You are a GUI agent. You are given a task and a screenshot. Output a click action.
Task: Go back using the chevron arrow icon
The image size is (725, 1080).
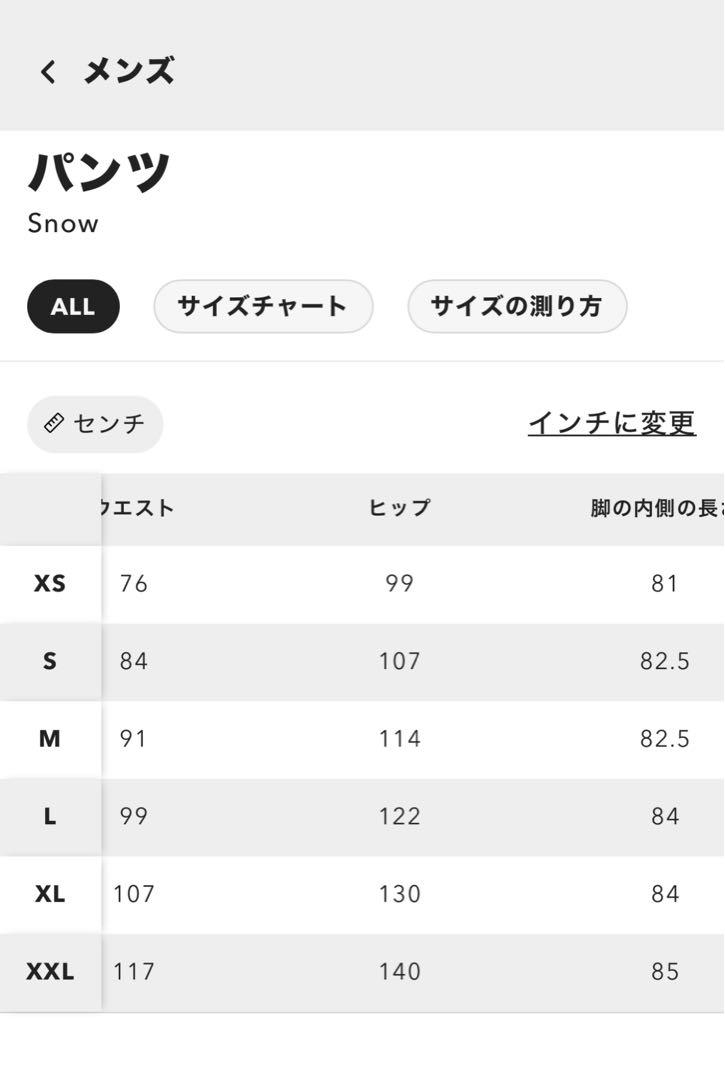[x=48, y=72]
